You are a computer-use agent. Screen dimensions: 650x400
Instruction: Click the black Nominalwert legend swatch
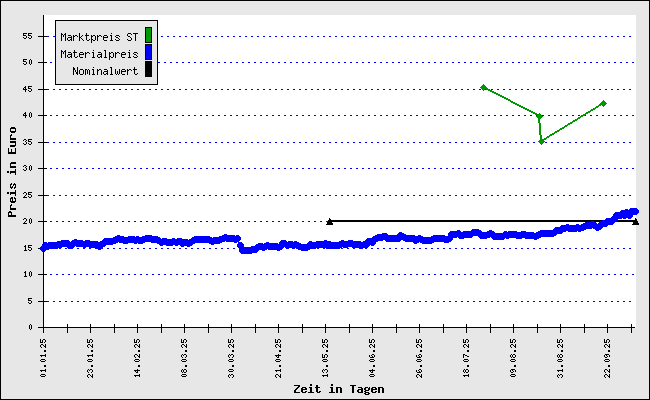point(148,69)
